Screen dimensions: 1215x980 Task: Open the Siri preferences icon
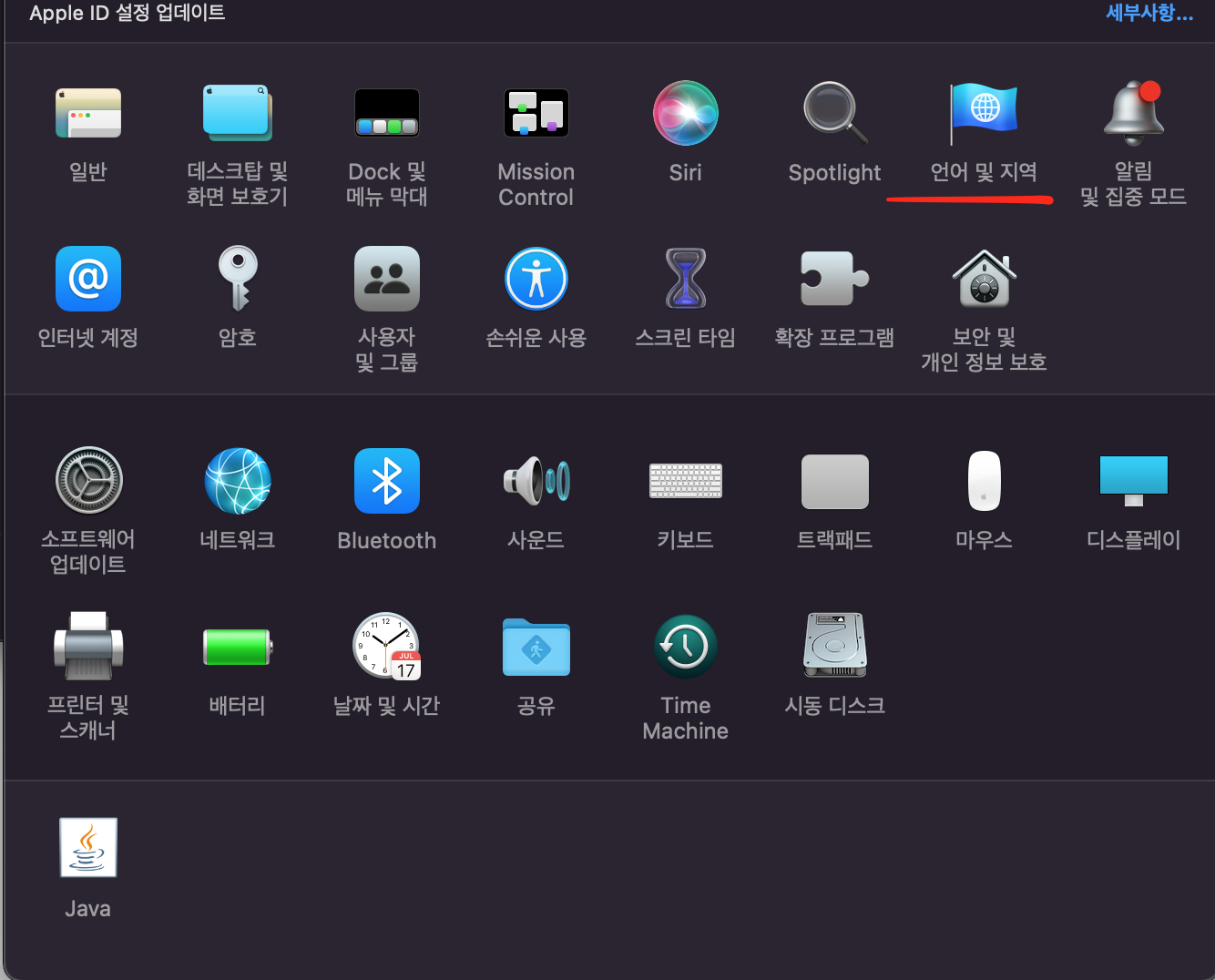pyautogui.click(x=686, y=113)
